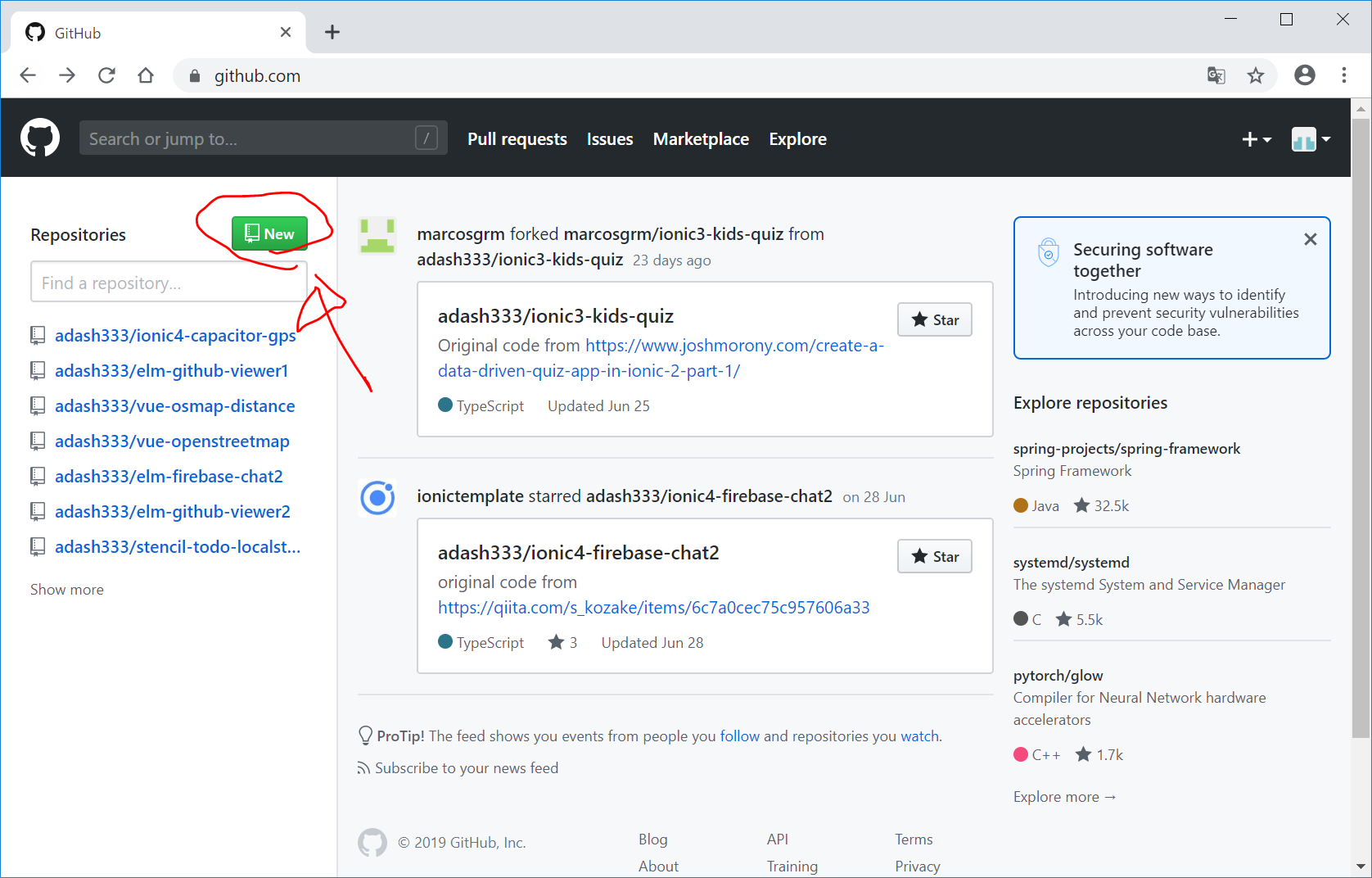
Task: Open the adash333/vue-openstreetmap repository link
Action: pyautogui.click(x=172, y=441)
